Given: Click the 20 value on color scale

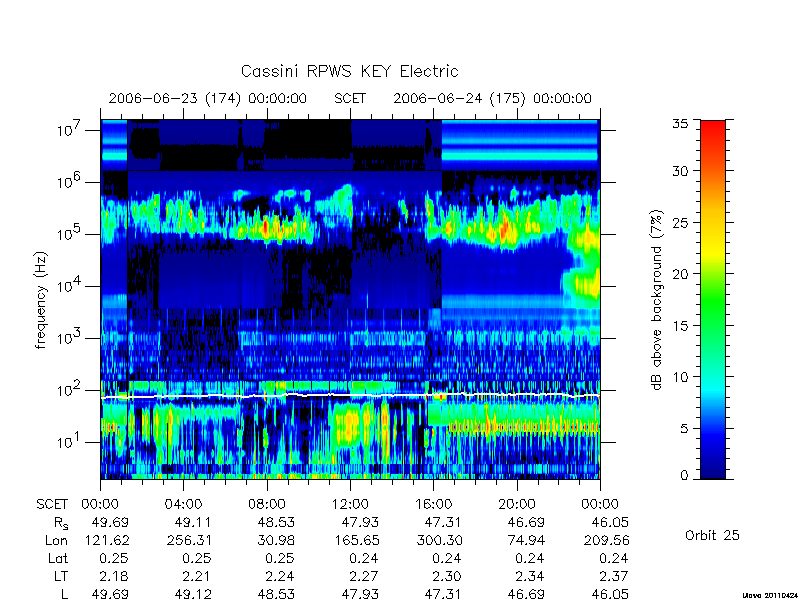Looking at the screenshot, I should 680,274.
